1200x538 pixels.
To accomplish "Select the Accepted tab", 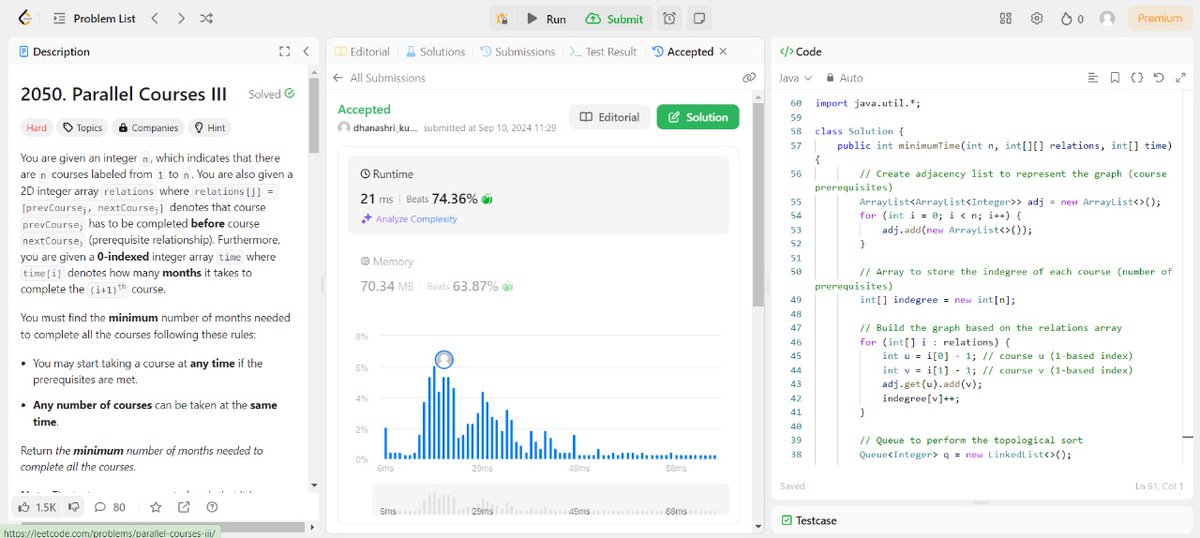I will click(x=682, y=51).
